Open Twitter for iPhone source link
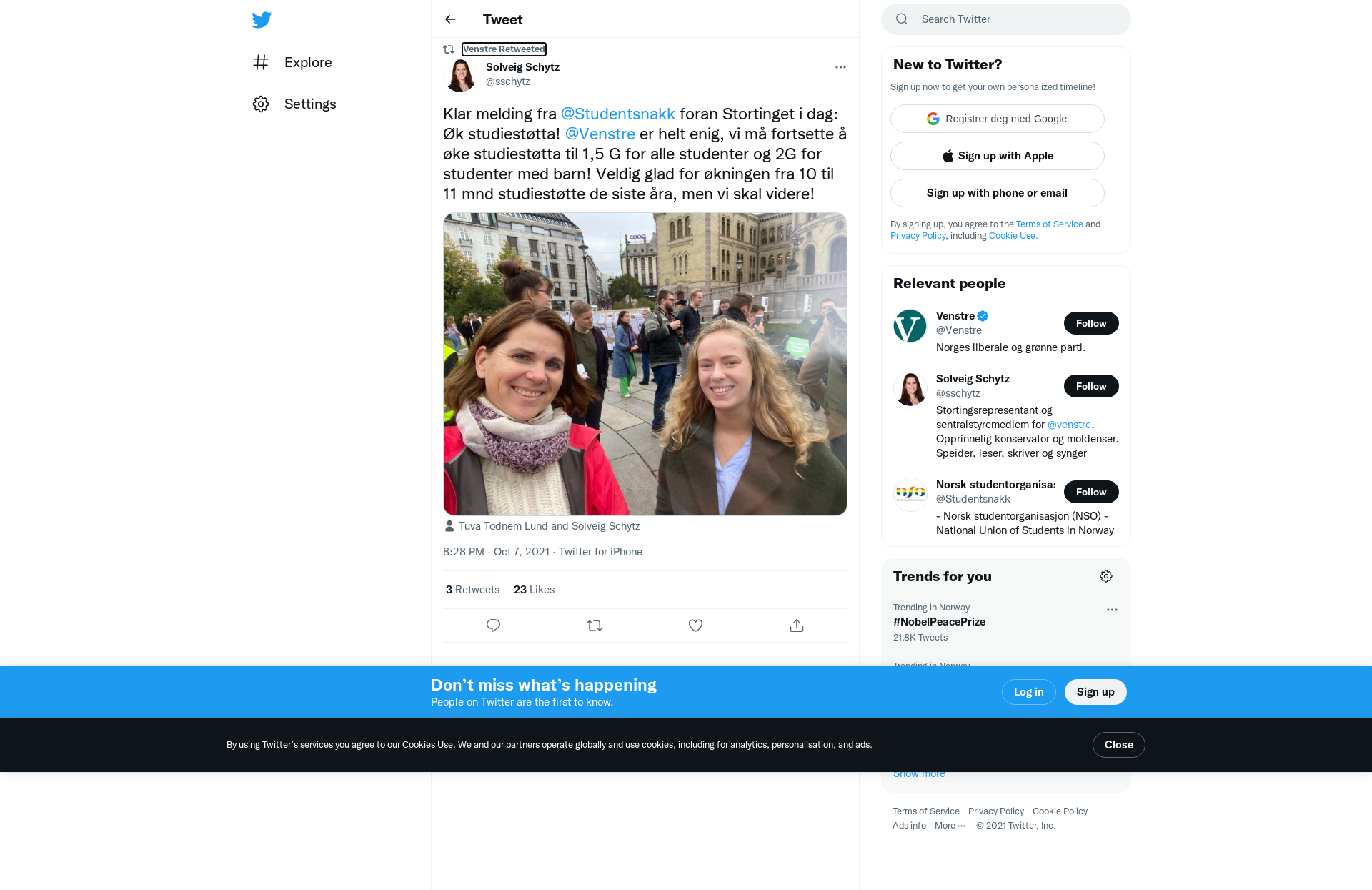Viewport: 1372px width, 890px height. (x=600, y=552)
